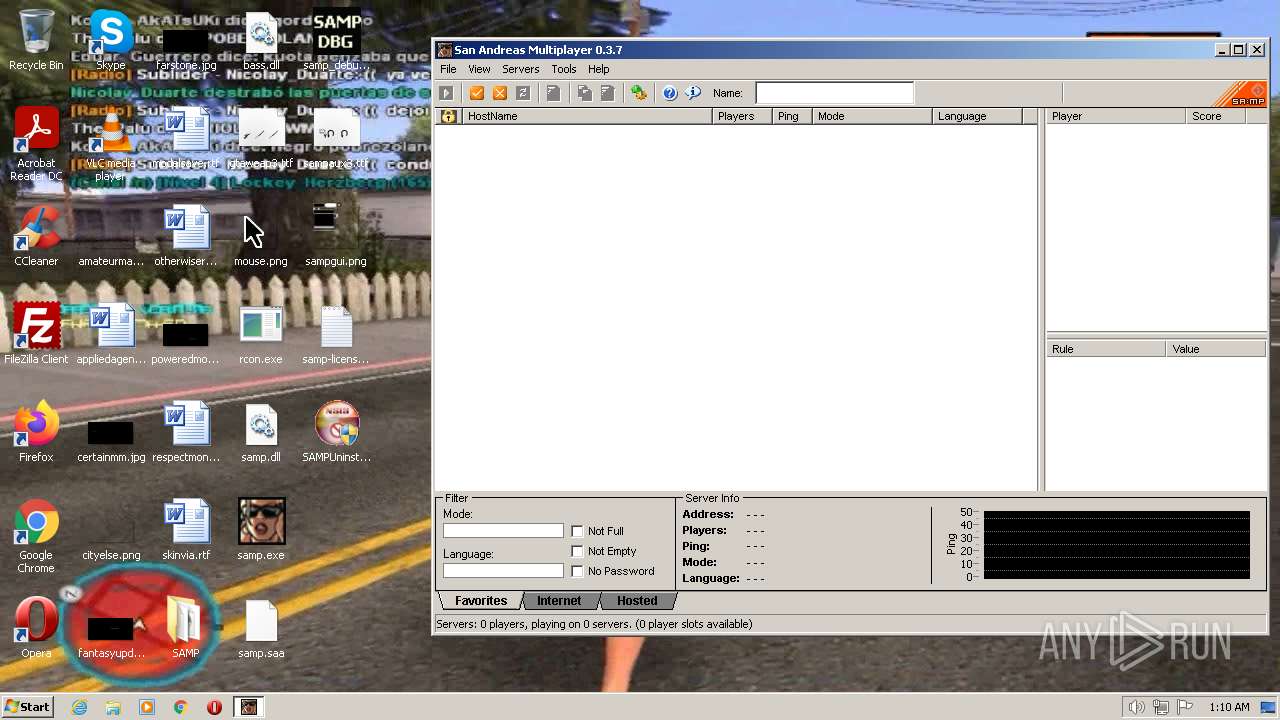1280x720 pixels.
Task: Click the Copy Server Info double-page icon
Action: [584, 93]
